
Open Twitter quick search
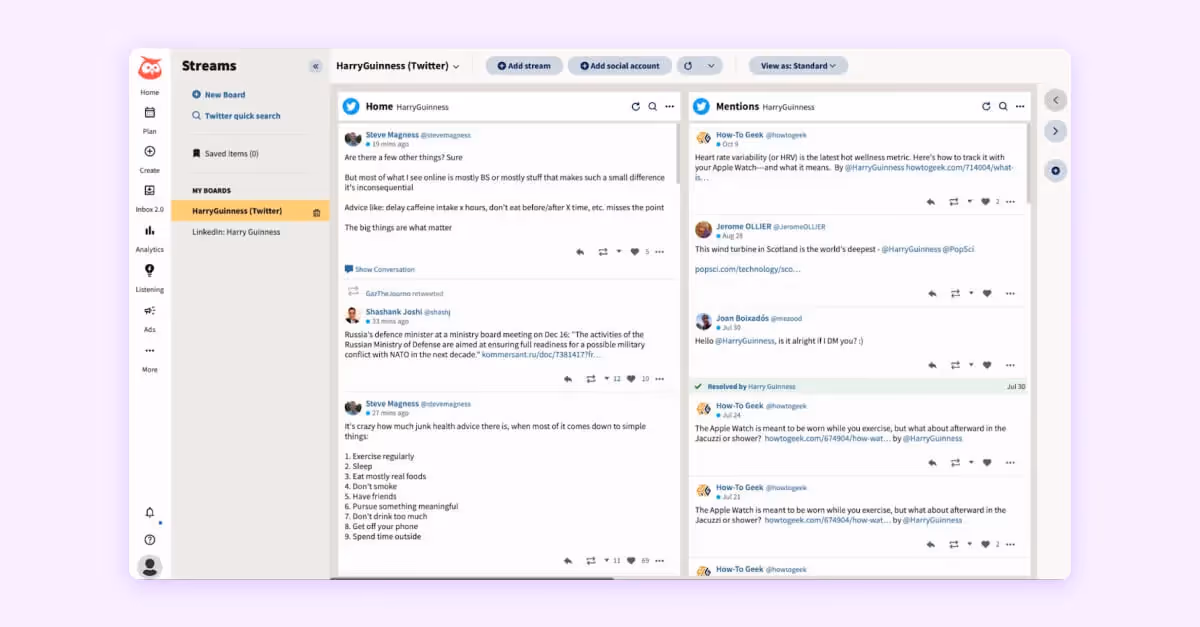236,116
